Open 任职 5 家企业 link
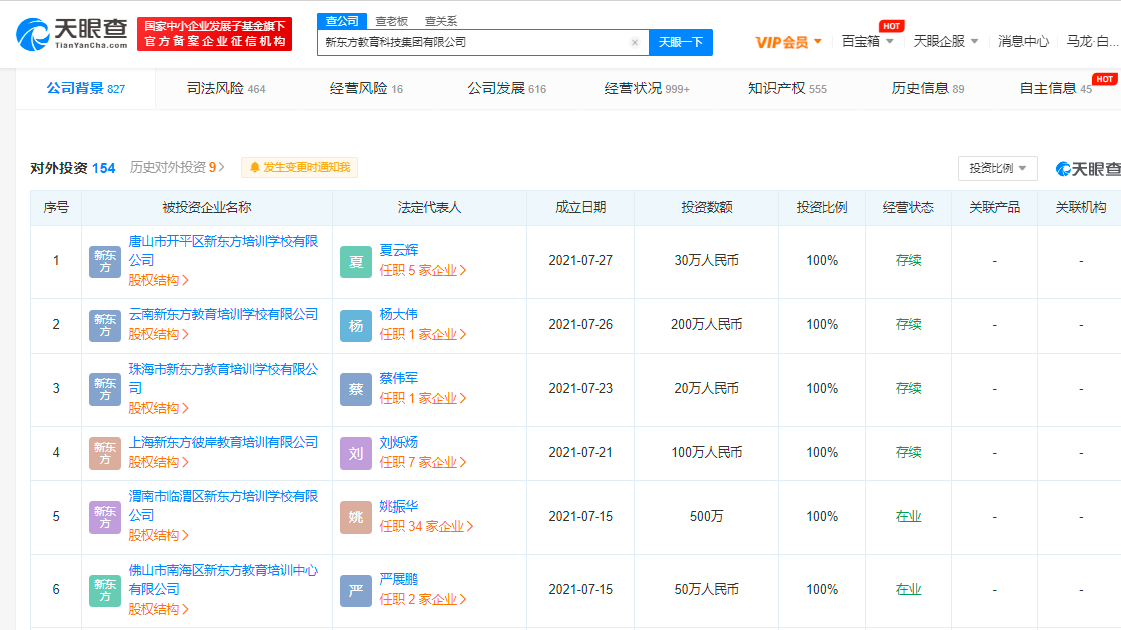The width and height of the screenshot is (1121, 630). tap(423, 270)
